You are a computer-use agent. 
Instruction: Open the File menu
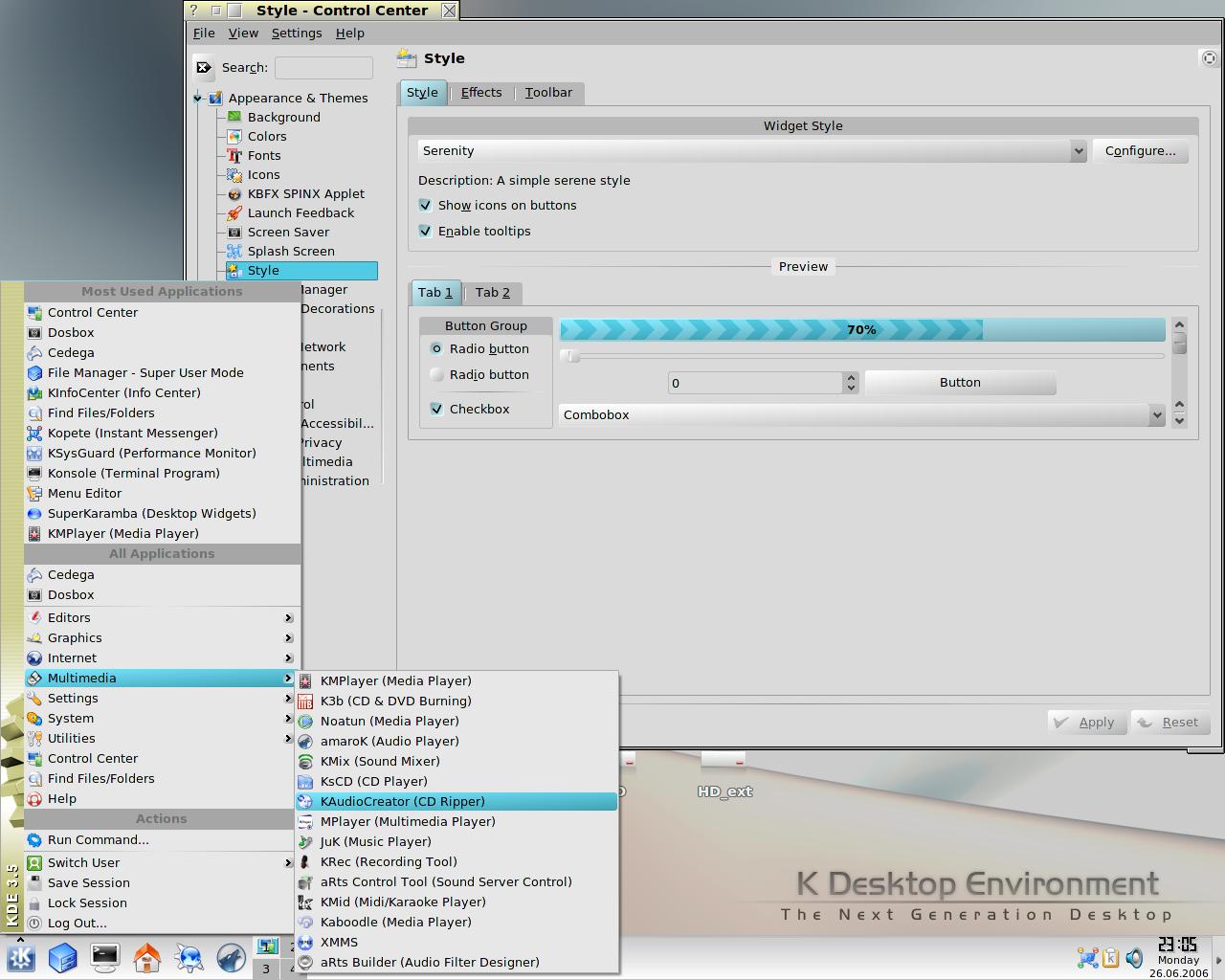pyautogui.click(x=204, y=33)
